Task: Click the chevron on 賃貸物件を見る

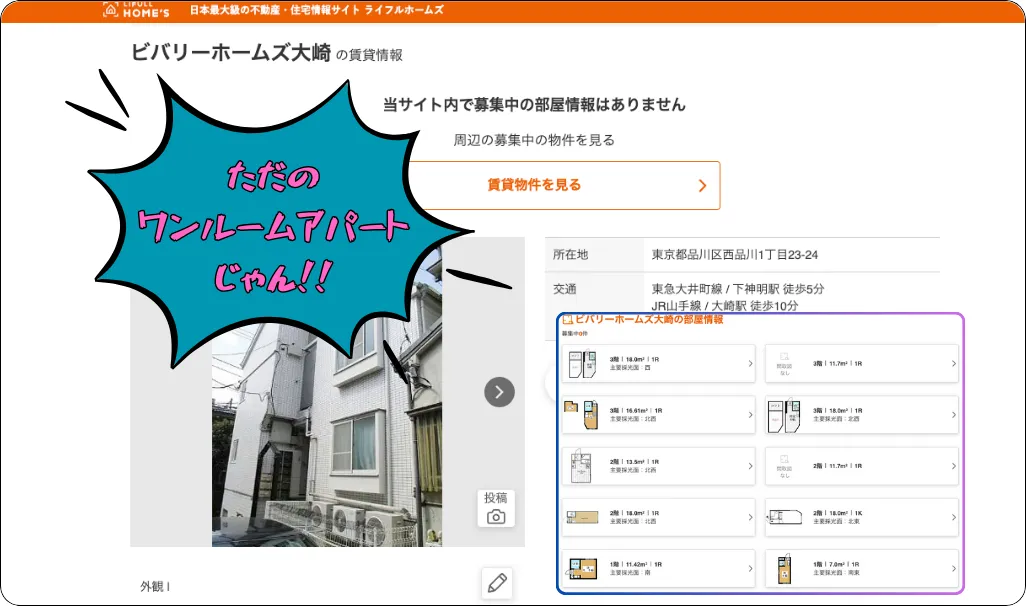Action: click(702, 186)
